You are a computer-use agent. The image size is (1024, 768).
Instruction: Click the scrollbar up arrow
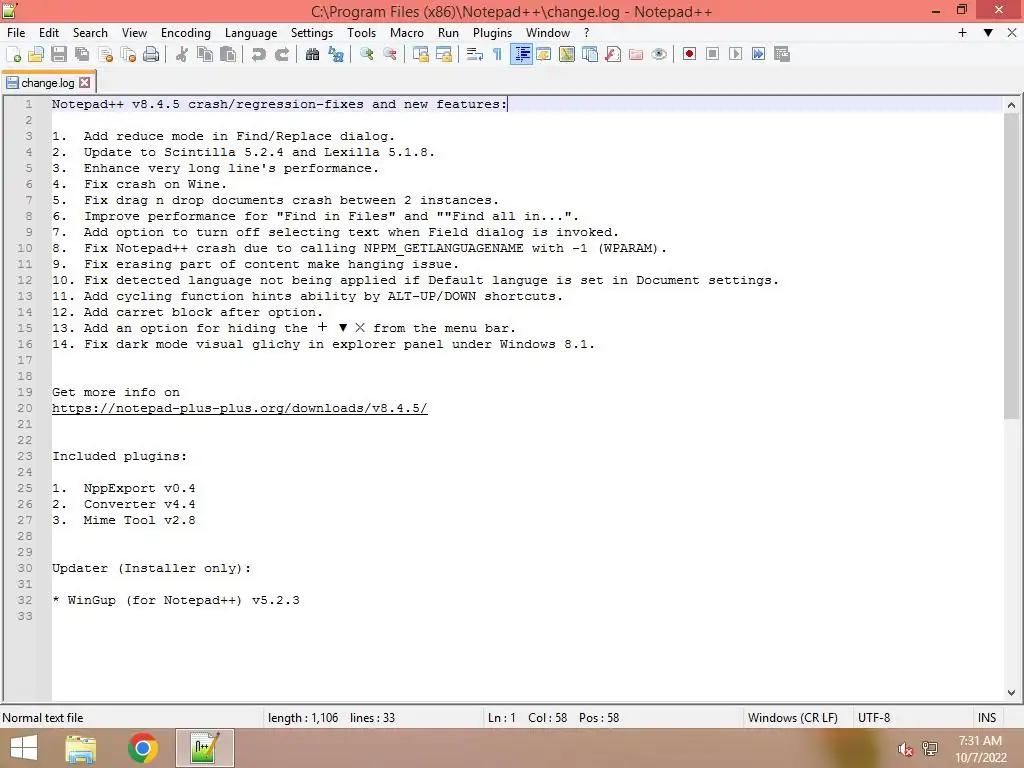coord(1011,104)
